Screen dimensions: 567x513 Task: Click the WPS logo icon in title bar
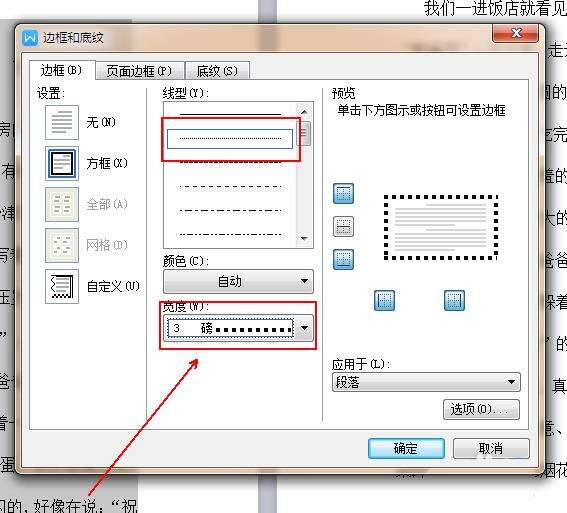coord(30,38)
